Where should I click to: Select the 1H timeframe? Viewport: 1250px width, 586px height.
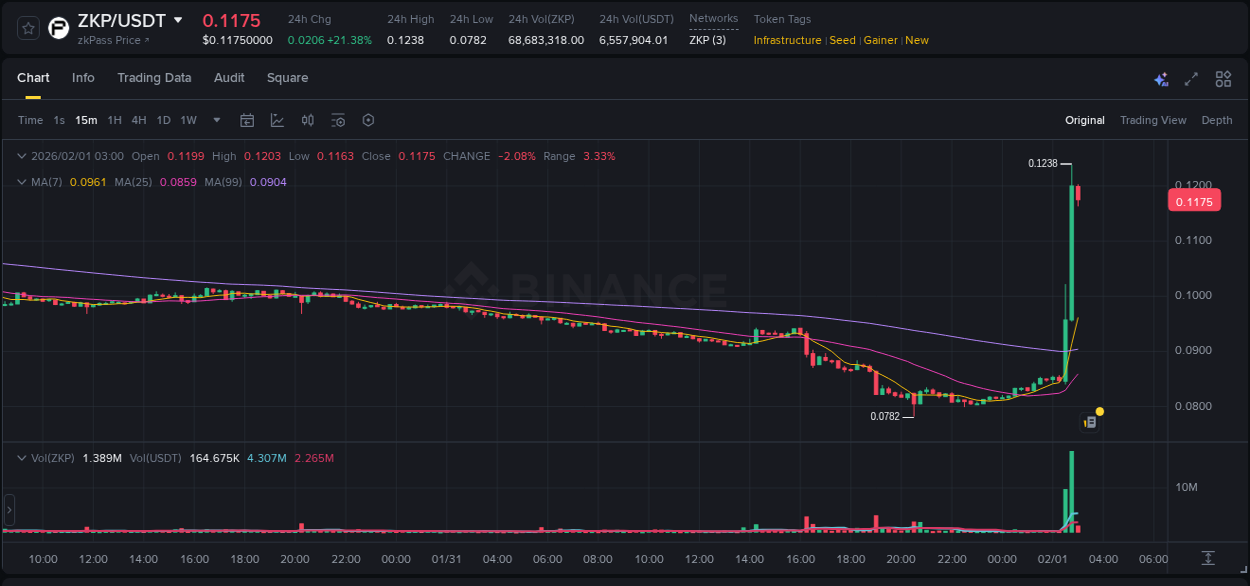[115, 120]
